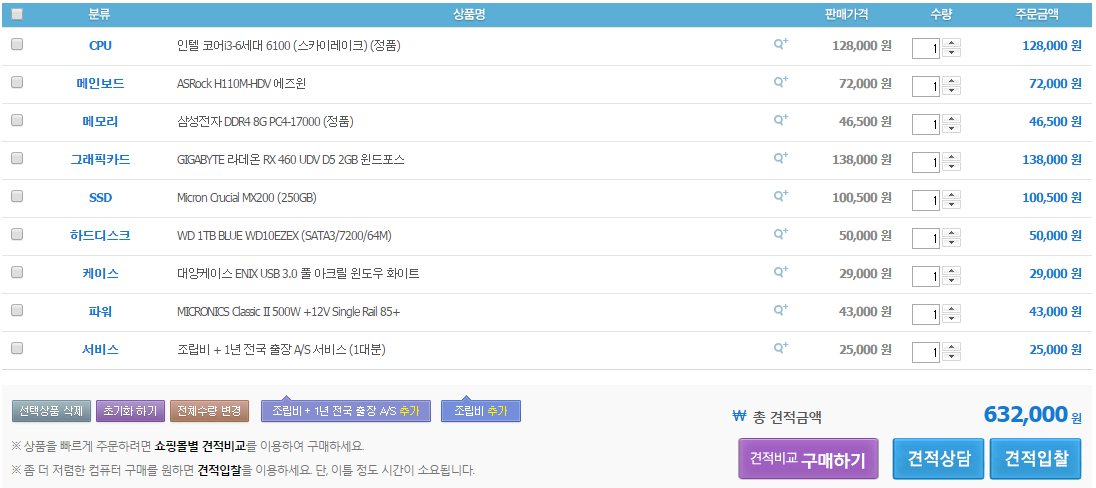Open magnifier detail icon for 메모리 row
This screenshot has width=1096, height=488.
(780, 120)
